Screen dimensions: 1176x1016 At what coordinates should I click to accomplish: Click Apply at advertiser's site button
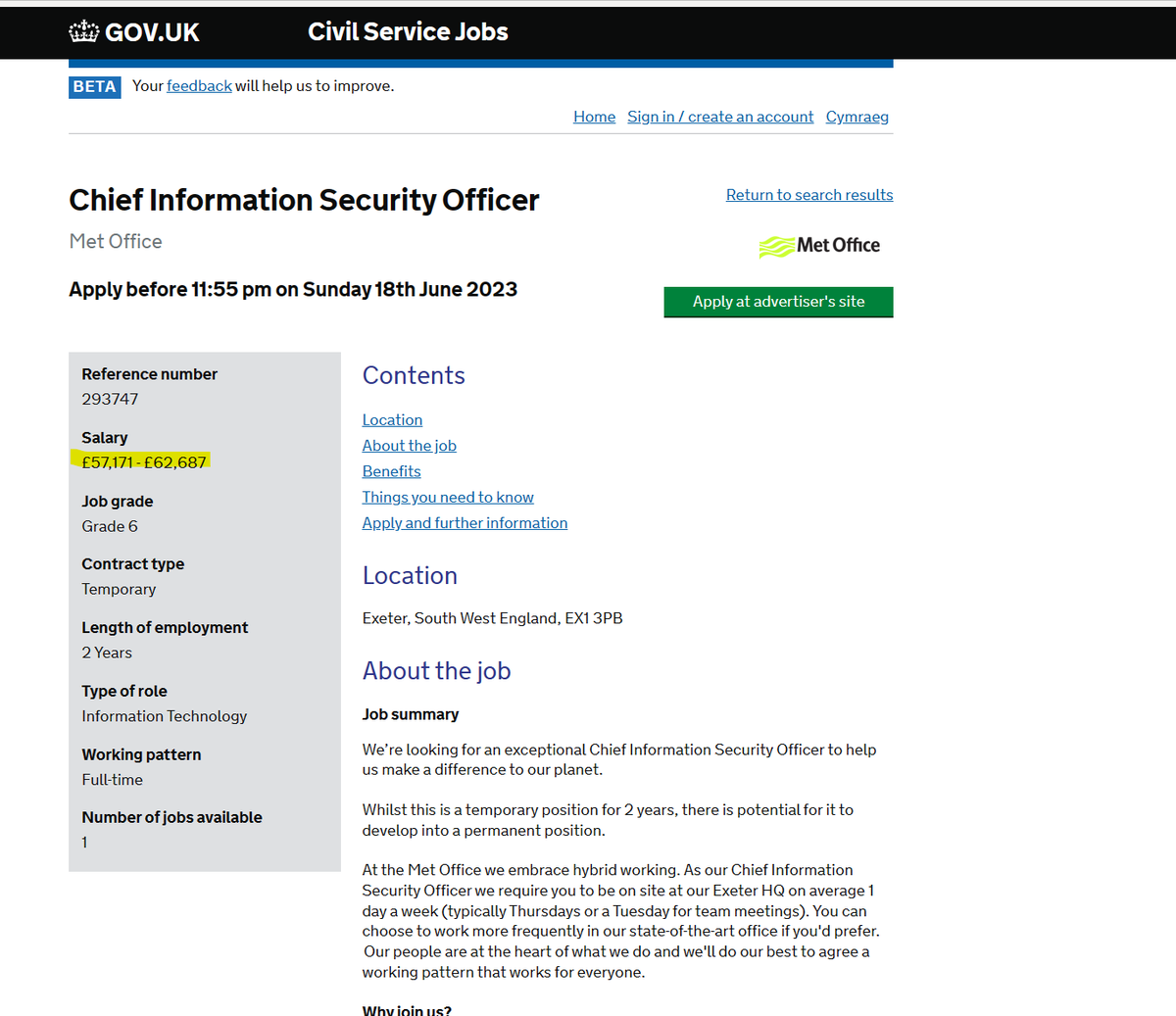point(779,302)
